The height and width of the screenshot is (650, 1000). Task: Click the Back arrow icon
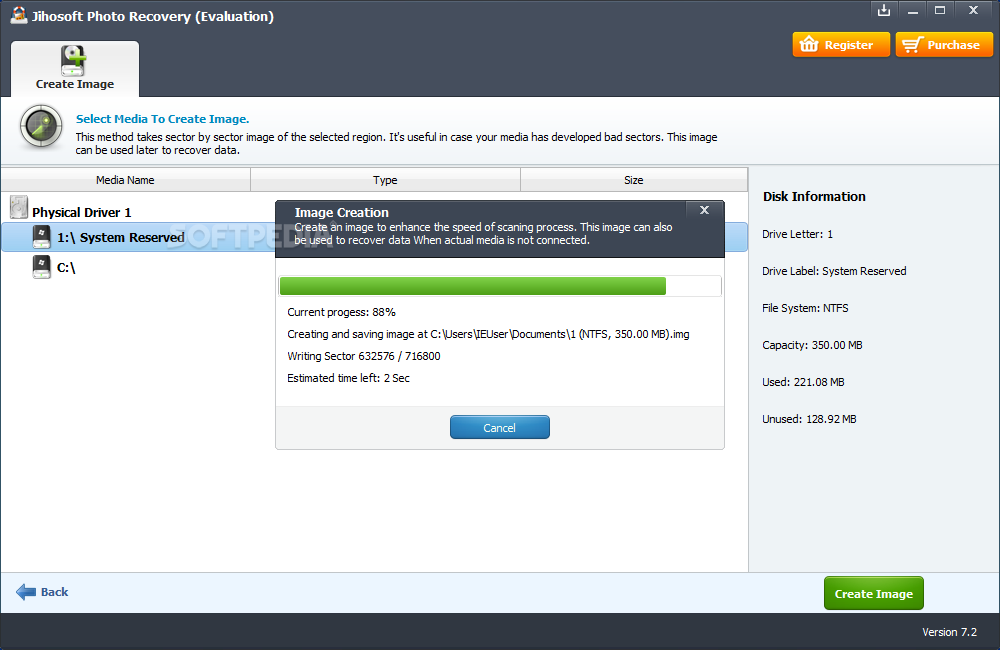(26, 592)
